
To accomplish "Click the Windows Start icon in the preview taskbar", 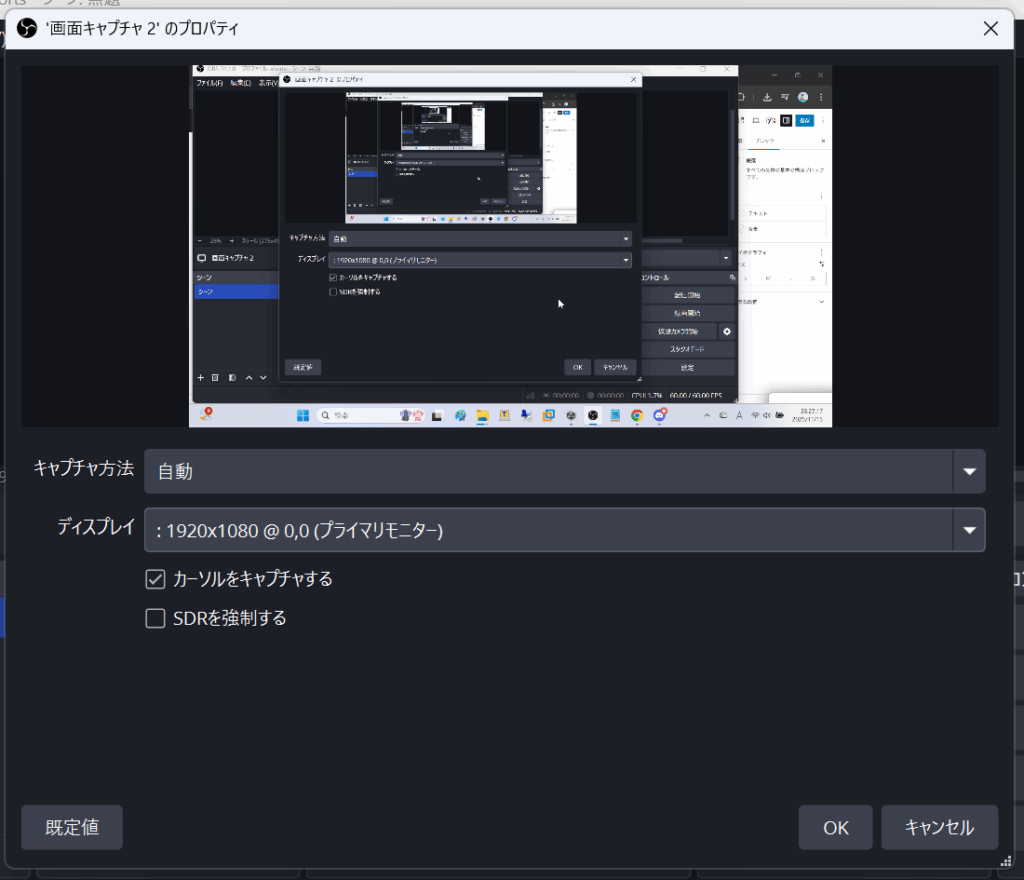I will (x=302, y=415).
